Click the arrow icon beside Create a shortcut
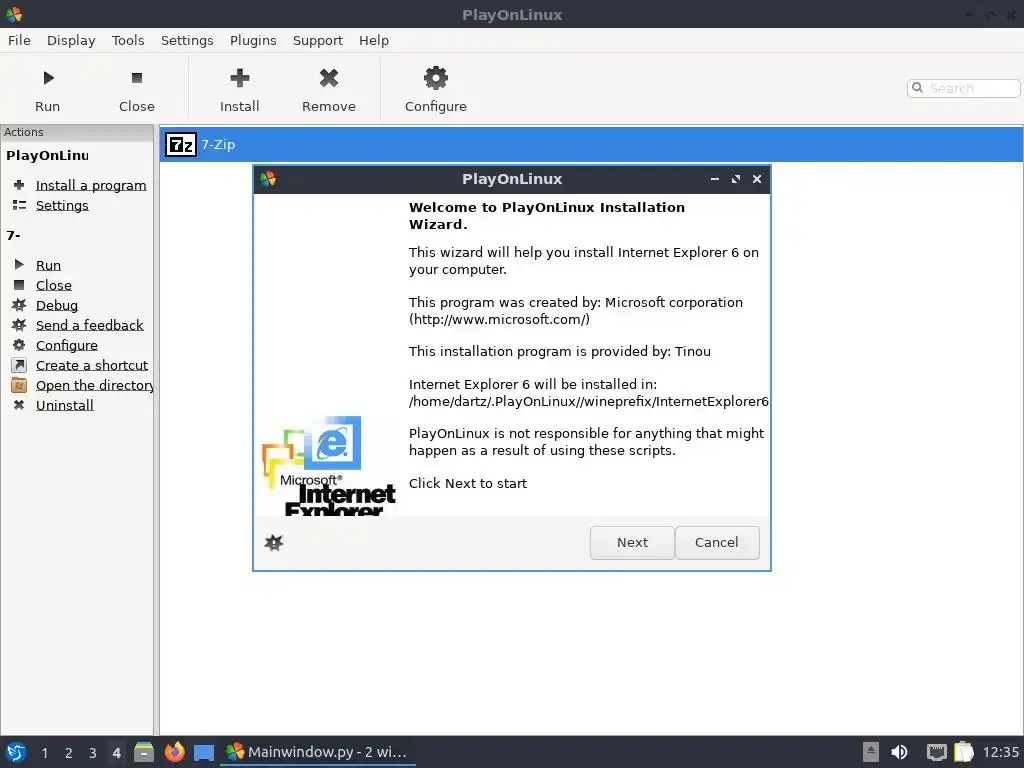 (19, 365)
